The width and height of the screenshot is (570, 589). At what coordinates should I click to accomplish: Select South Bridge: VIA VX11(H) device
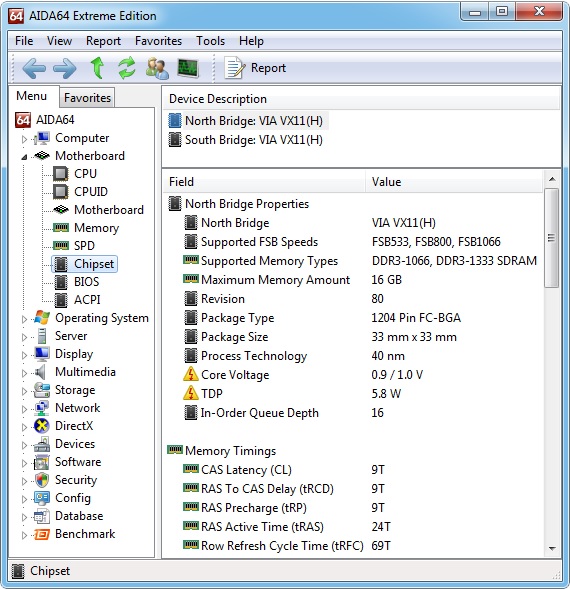coord(254,140)
